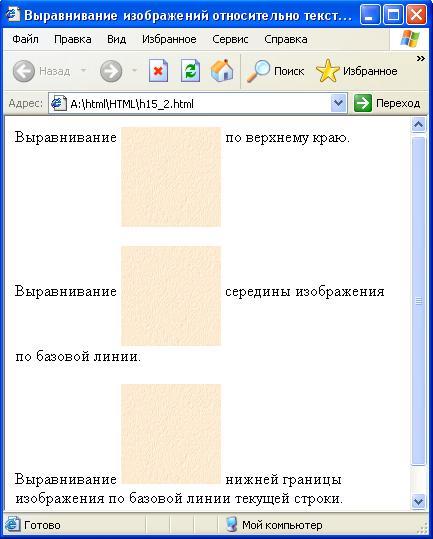Open Favorites star icon in toolbar

pyautogui.click(x=327, y=71)
